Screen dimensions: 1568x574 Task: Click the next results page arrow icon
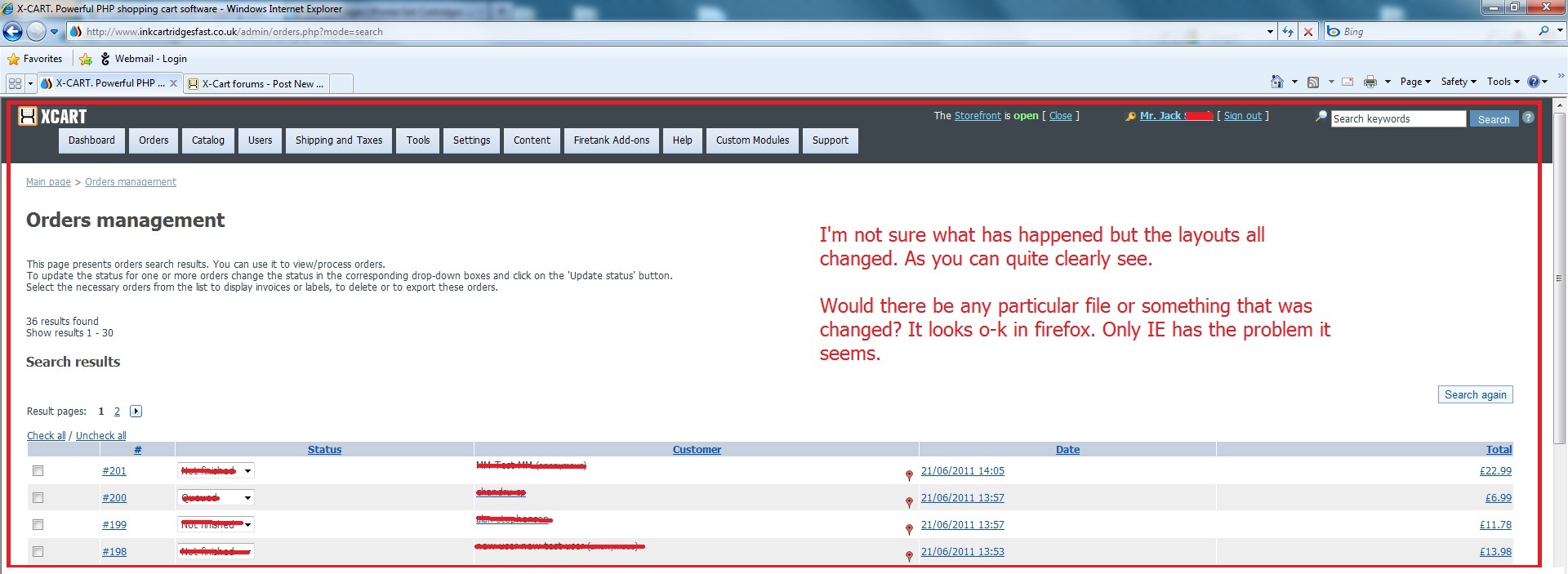pyautogui.click(x=136, y=412)
